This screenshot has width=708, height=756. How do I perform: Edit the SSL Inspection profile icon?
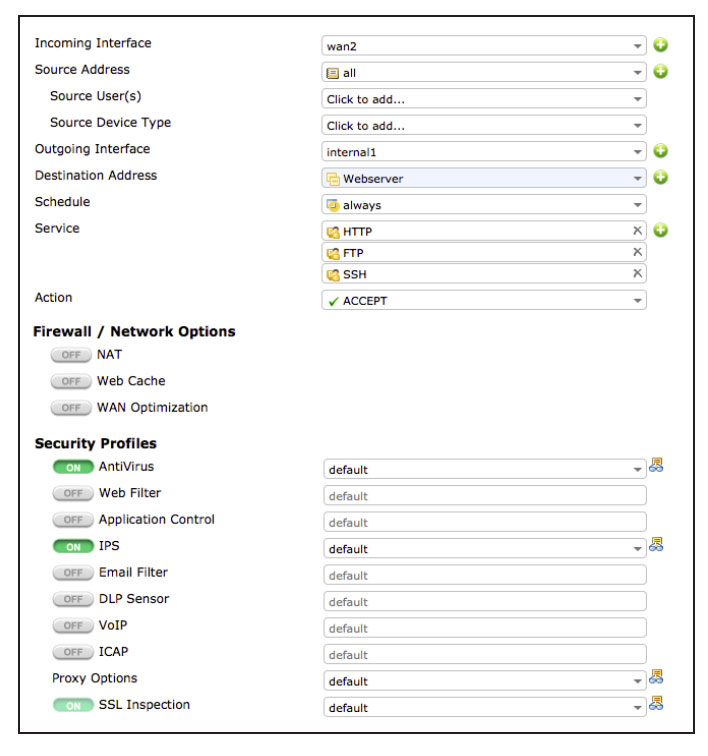coord(656,703)
